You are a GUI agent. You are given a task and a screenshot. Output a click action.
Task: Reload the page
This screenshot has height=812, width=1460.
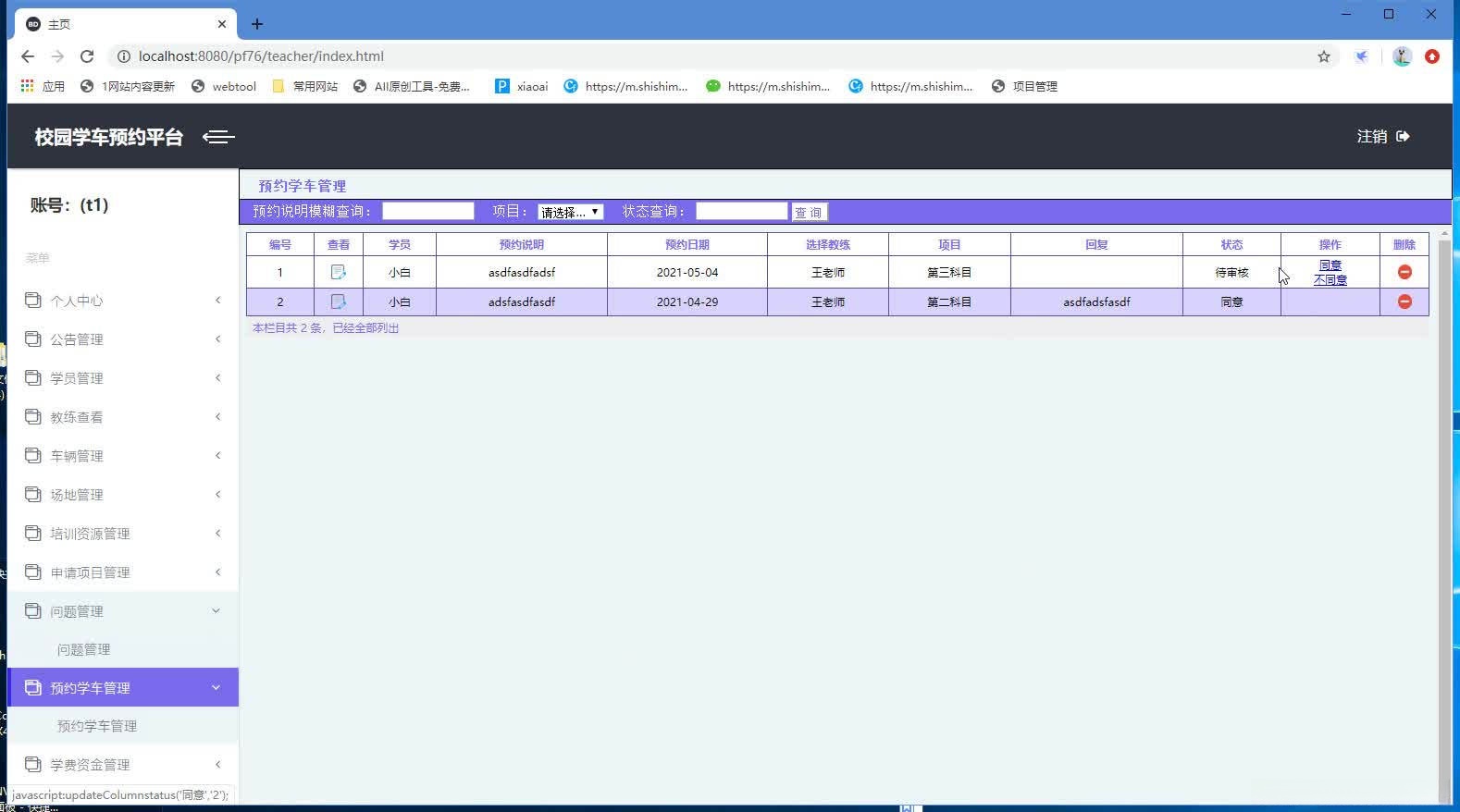87,56
